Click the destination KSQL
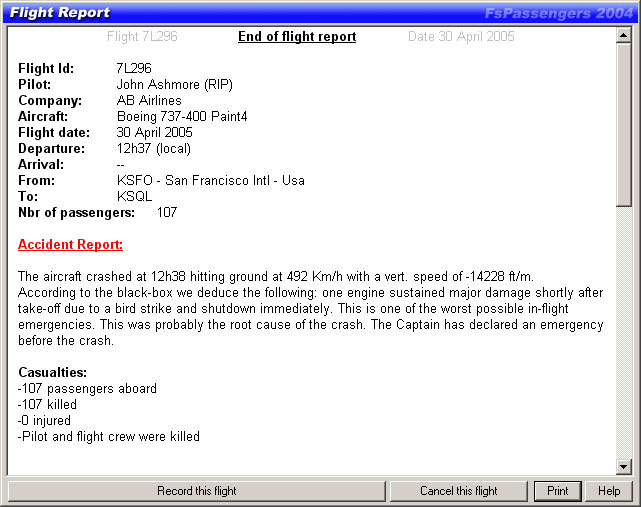This screenshot has height=507, width=641. point(134,196)
